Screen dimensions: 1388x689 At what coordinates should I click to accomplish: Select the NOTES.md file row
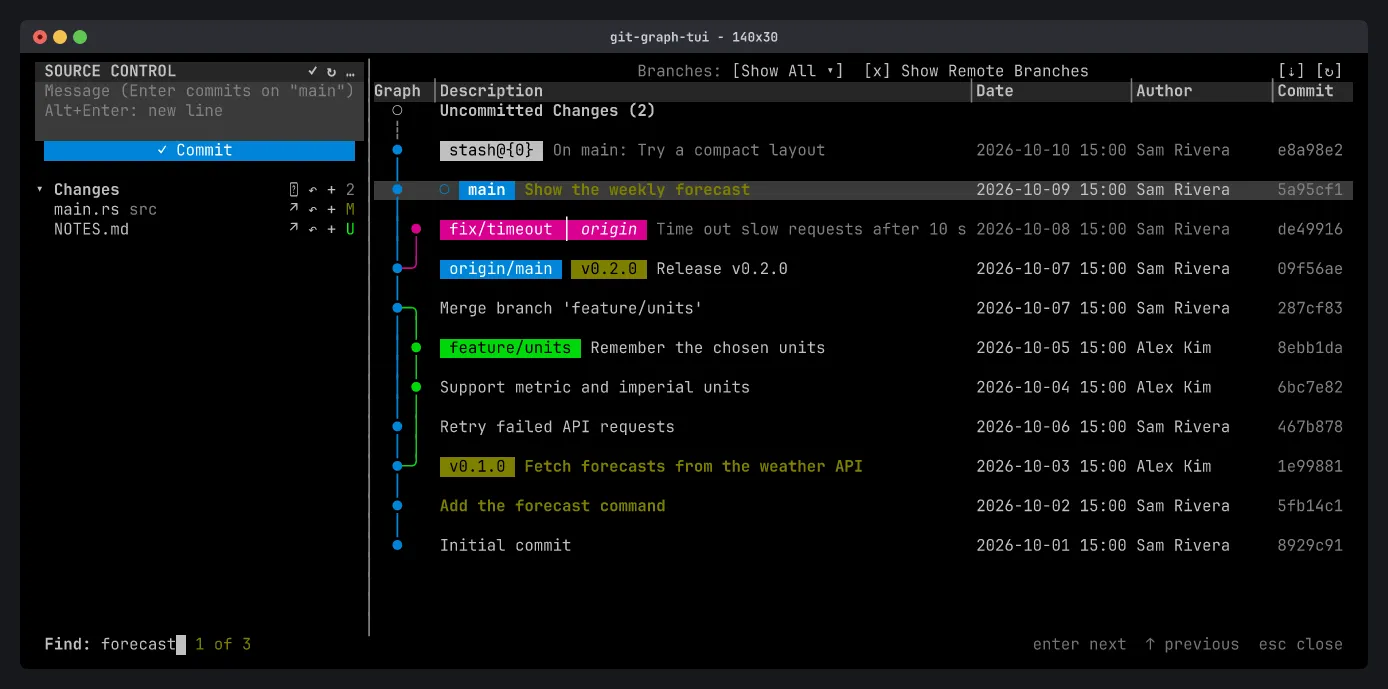[199, 229]
